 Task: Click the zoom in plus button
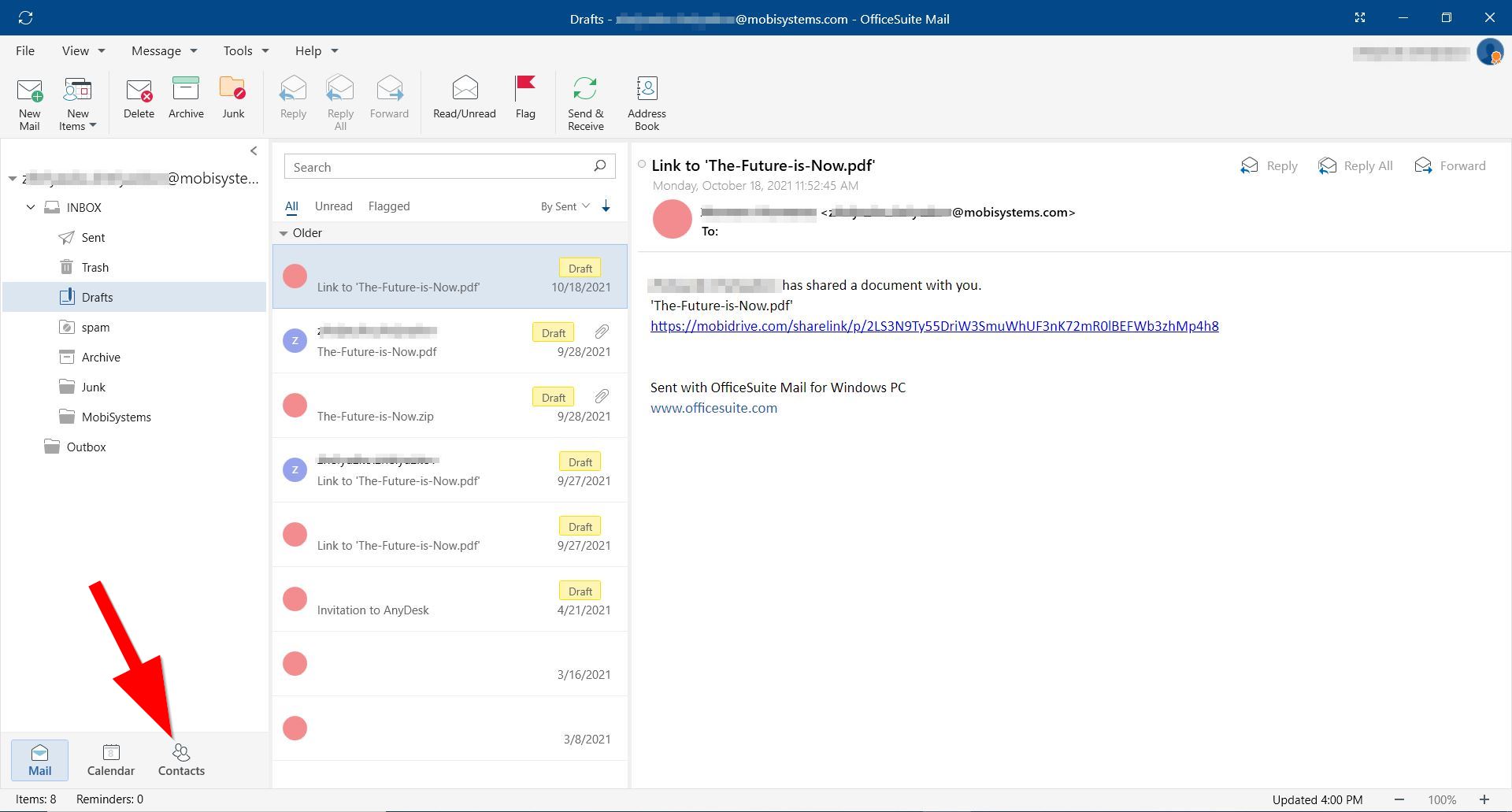(x=1484, y=799)
